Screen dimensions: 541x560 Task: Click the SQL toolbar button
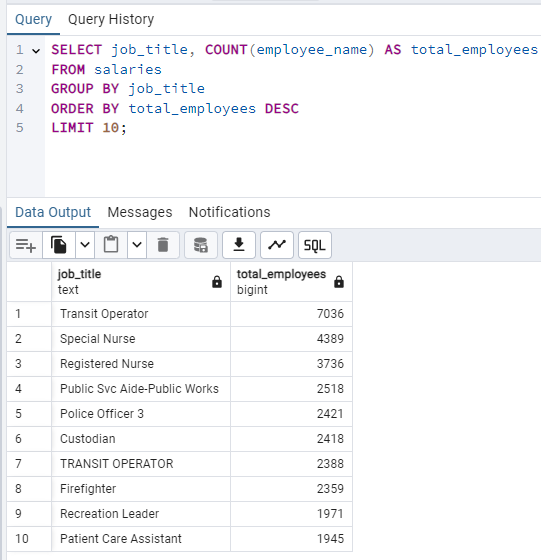[315, 245]
